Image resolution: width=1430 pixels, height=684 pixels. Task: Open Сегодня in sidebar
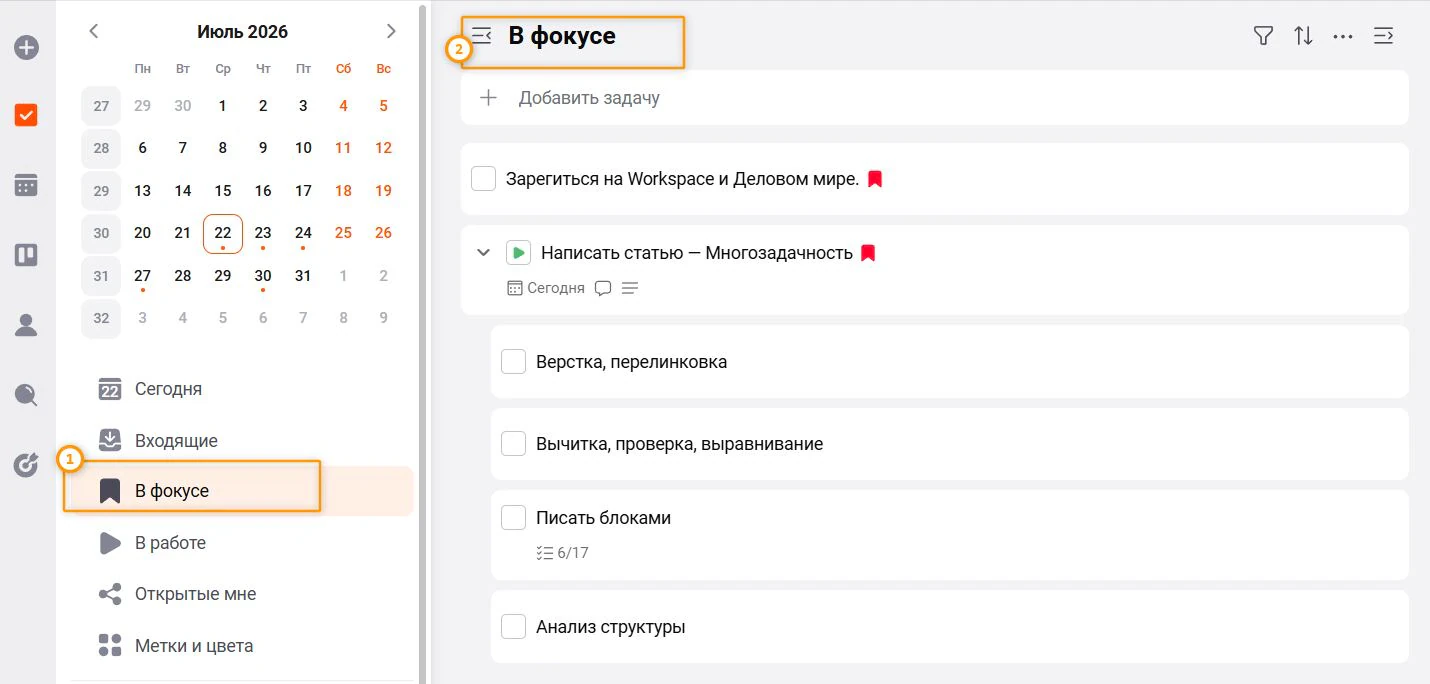pyautogui.click(x=240, y=389)
